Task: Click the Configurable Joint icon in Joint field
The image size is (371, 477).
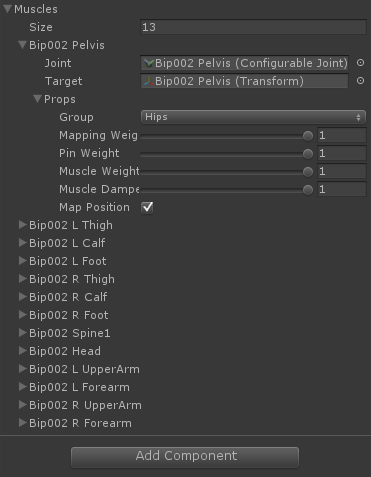Action: 148,63
